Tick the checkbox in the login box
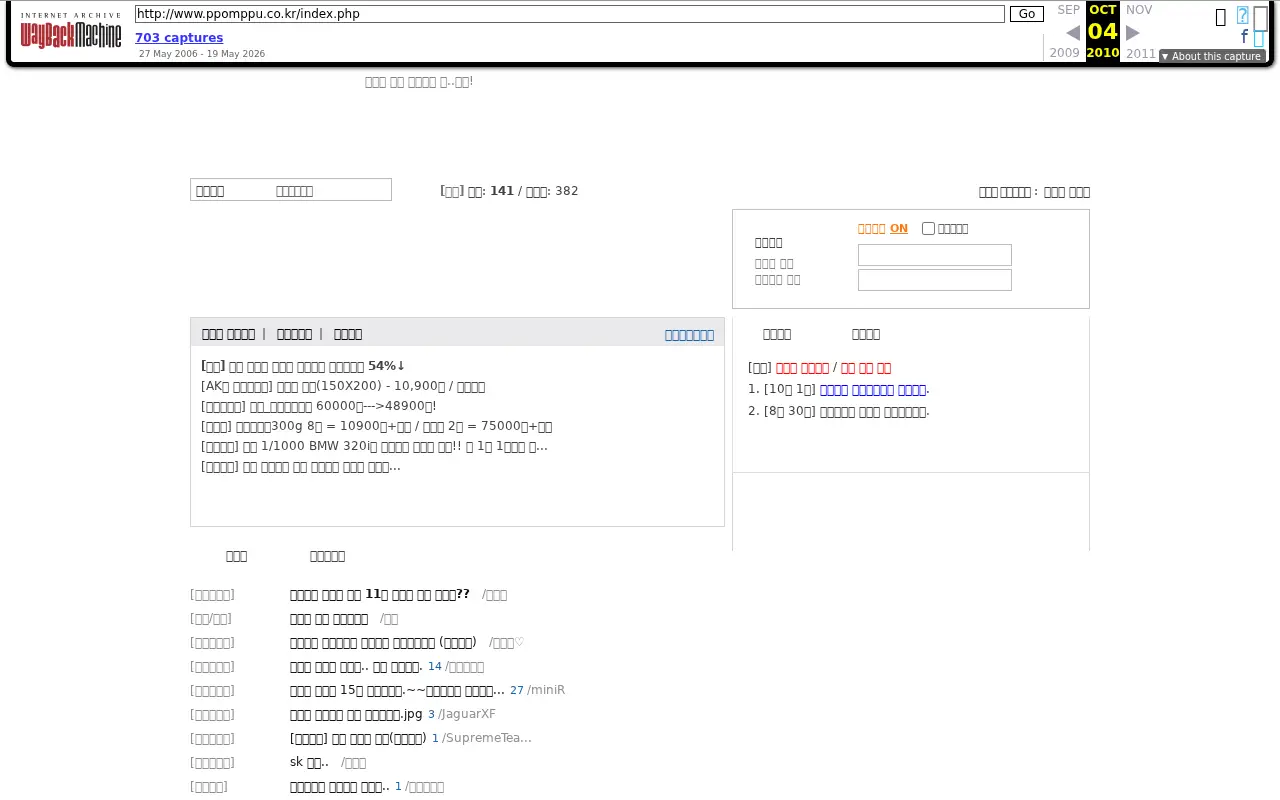1280x800 pixels. coord(928,228)
